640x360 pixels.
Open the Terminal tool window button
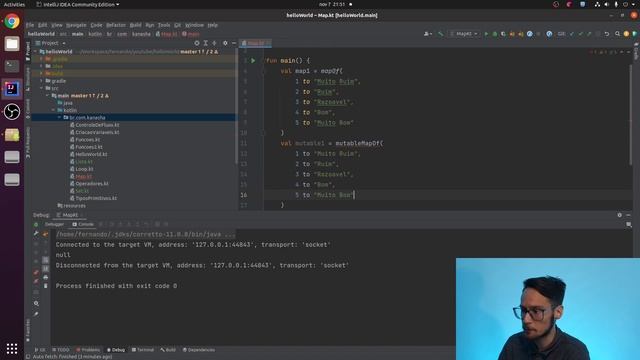coord(143,350)
